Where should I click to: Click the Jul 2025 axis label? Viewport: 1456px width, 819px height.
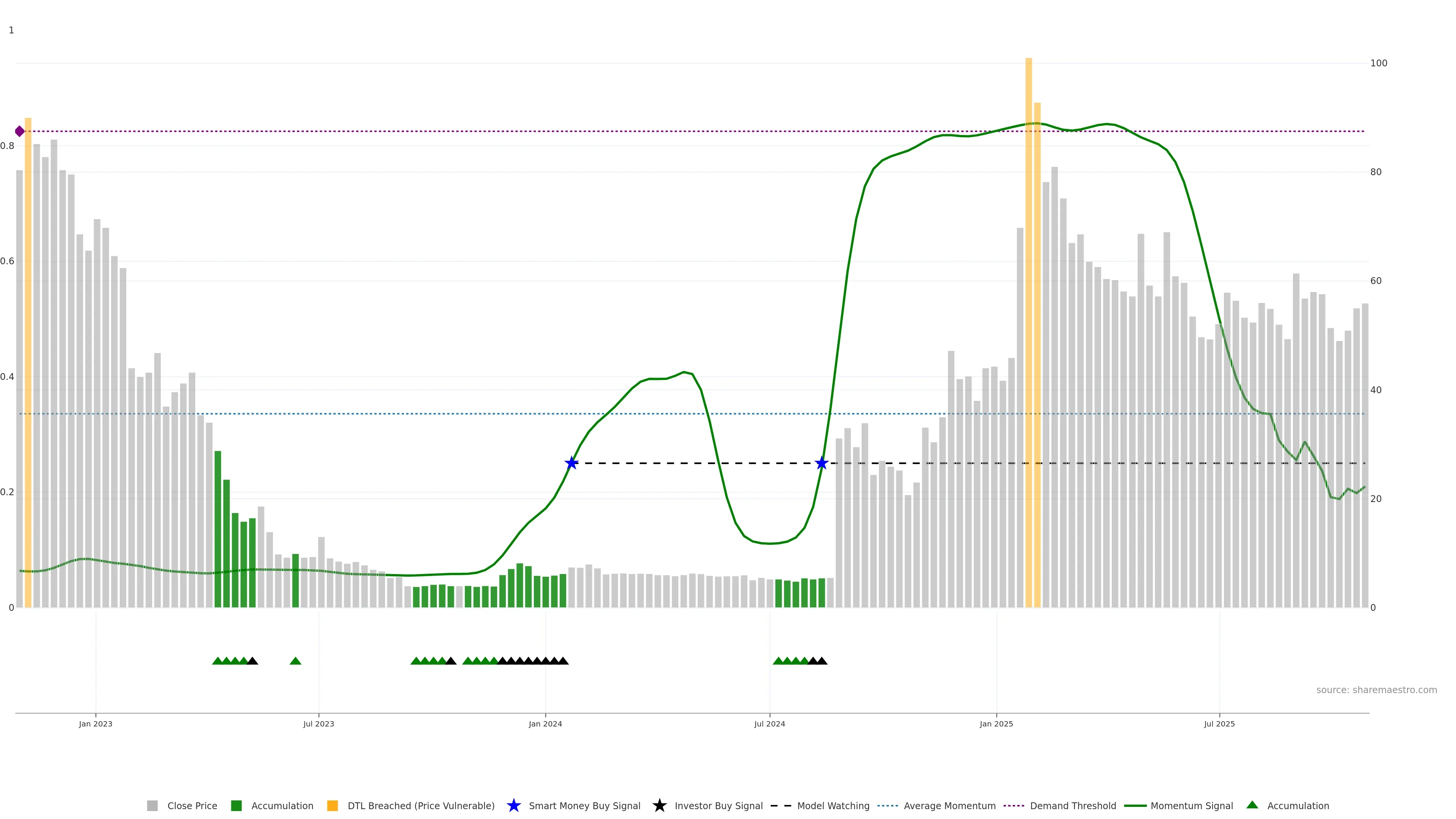1219,723
